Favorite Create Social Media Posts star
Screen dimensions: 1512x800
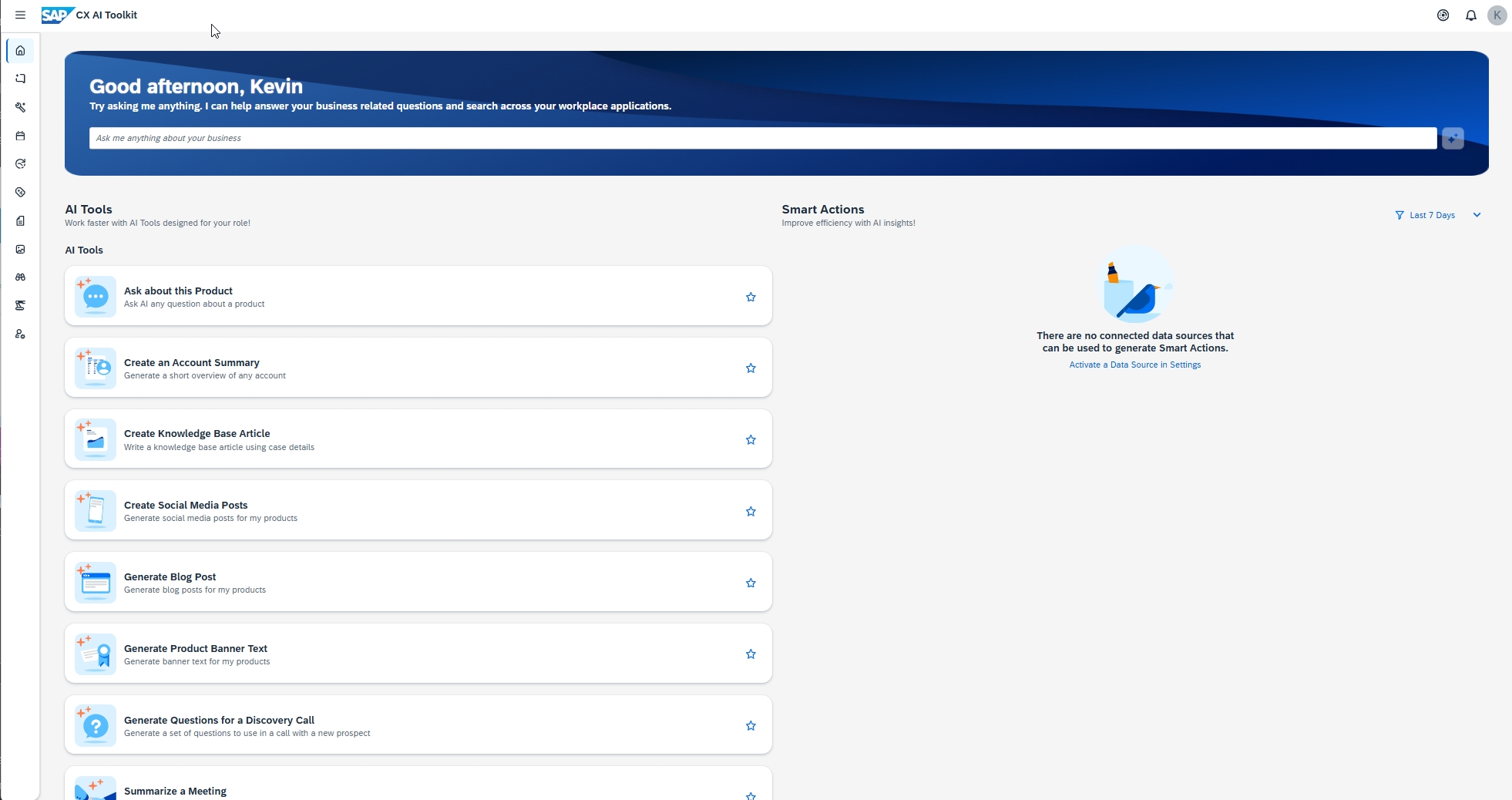(x=751, y=512)
